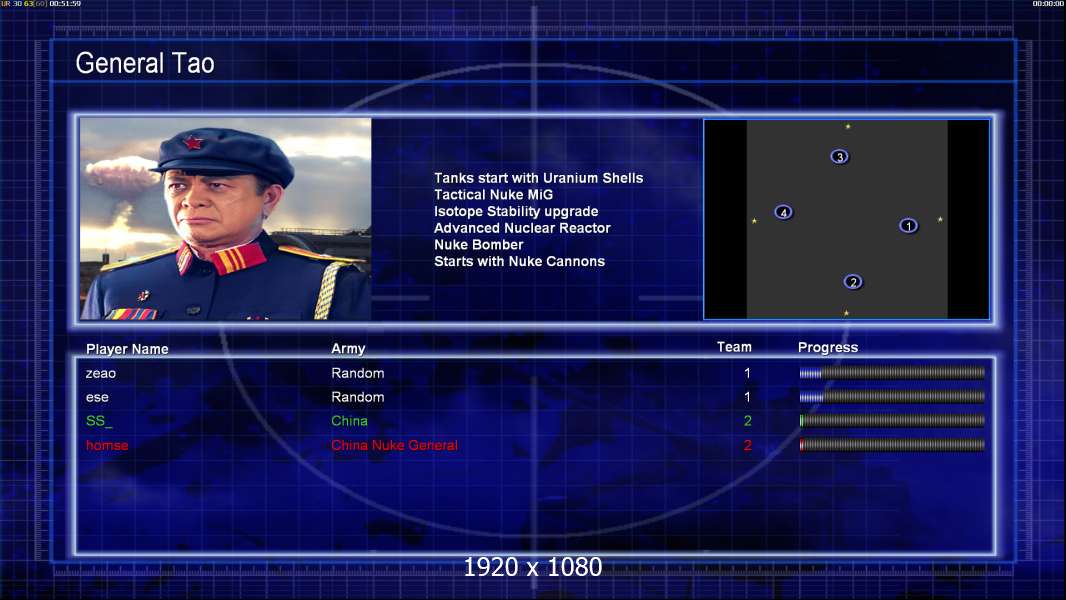Viewport: 1066px width, 600px height.
Task: Click the yellow star at the minimap bottom
Action: [846, 313]
